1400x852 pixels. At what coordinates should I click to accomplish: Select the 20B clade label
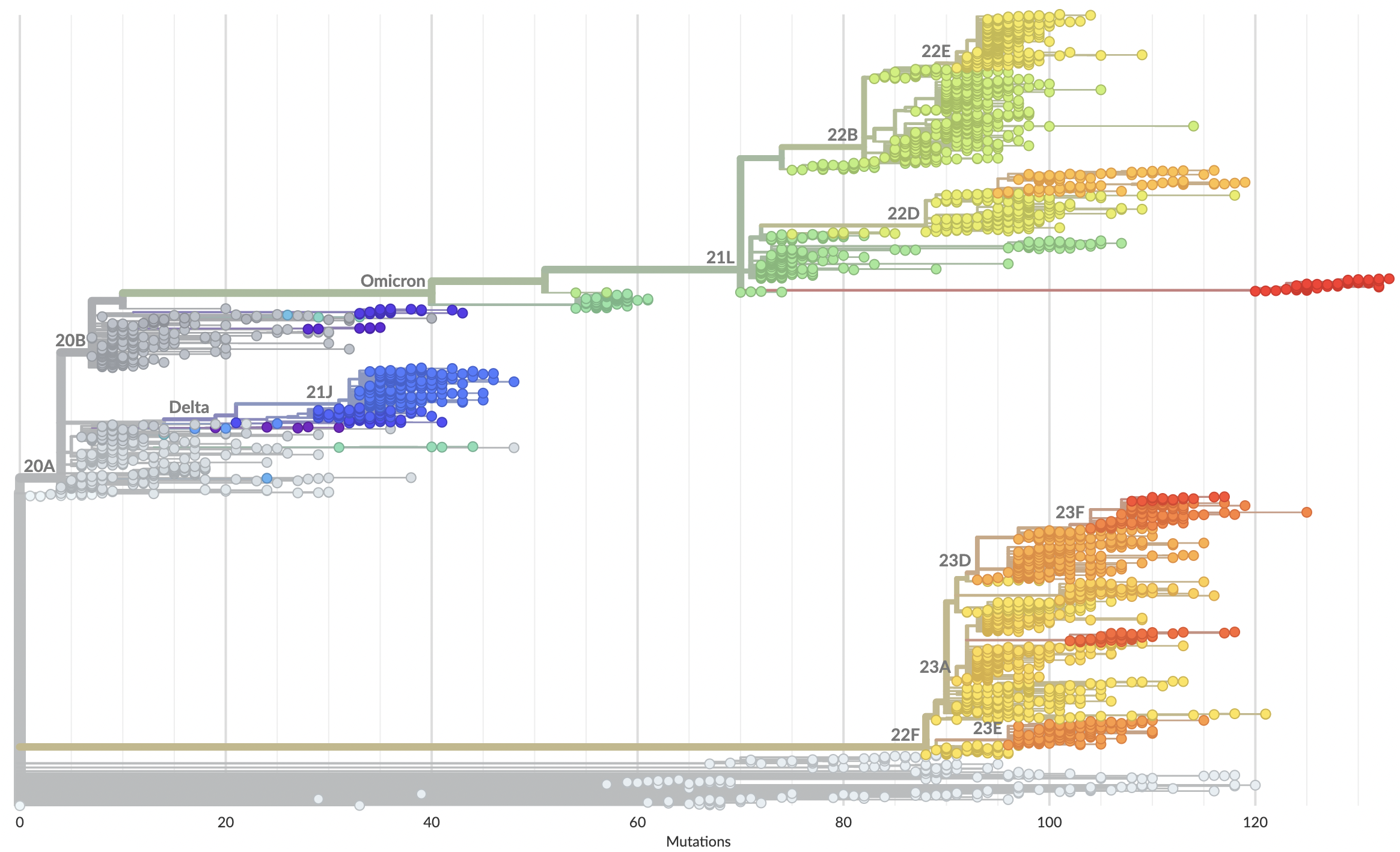70,341
